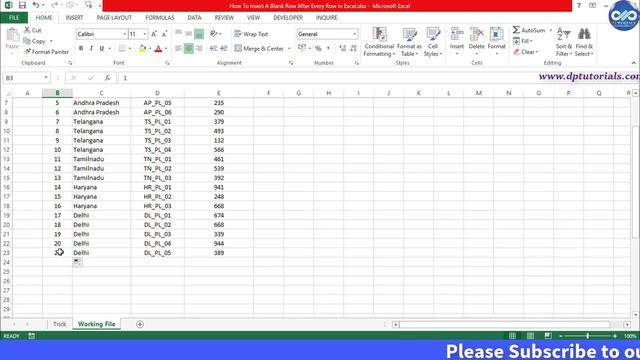Click the Auto Fill Options icon below data
The height and width of the screenshot is (360, 640).
[x=77, y=262]
